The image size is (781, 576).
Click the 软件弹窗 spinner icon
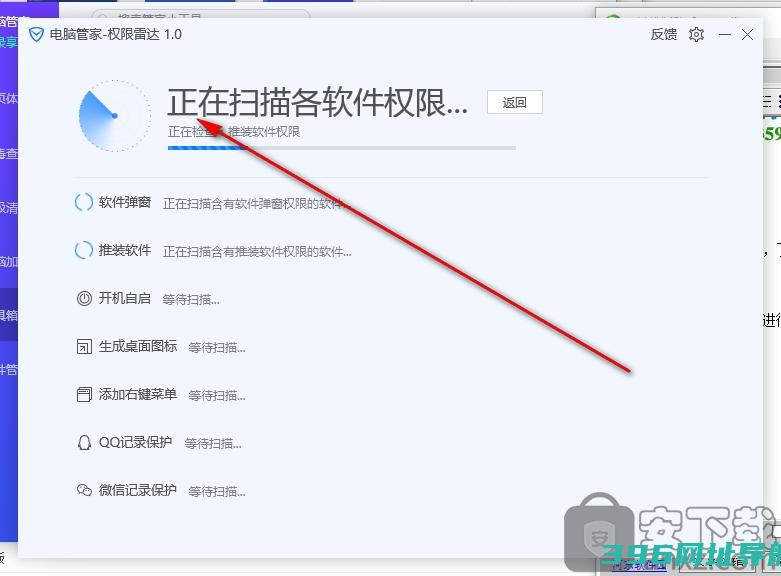(84, 202)
